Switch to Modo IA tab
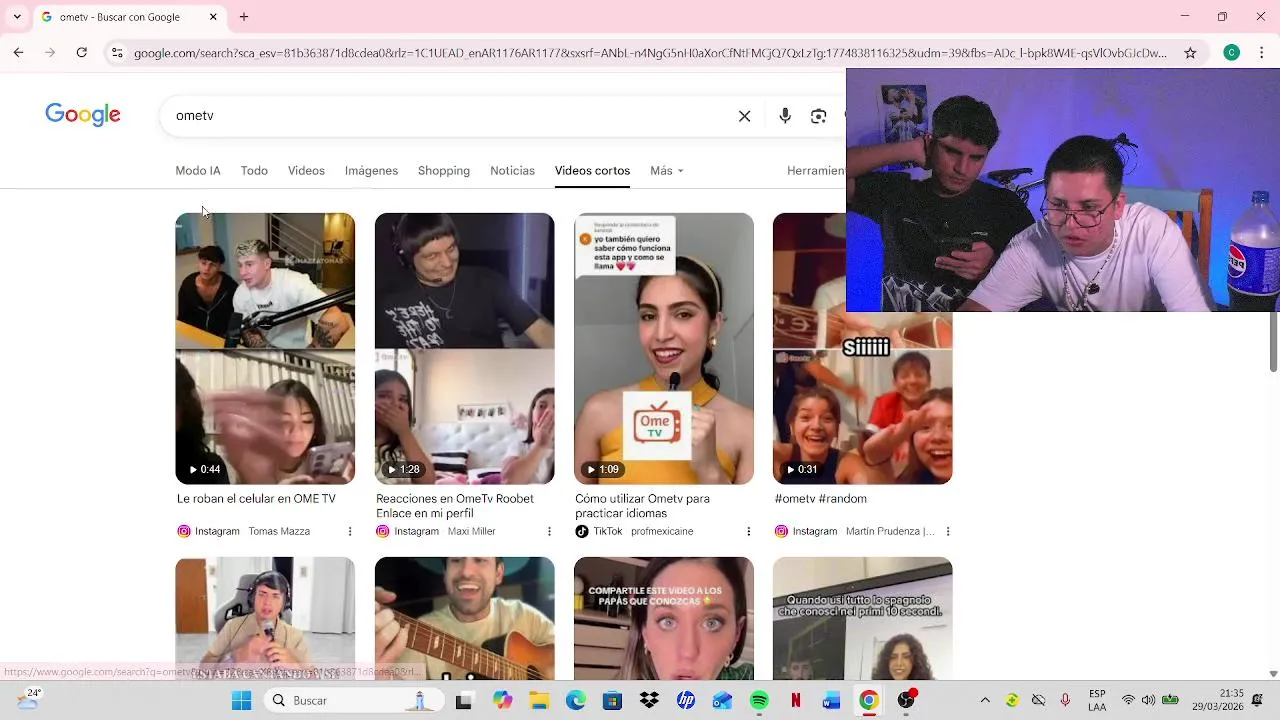Image resolution: width=1280 pixels, height=720 pixels. coord(198,171)
